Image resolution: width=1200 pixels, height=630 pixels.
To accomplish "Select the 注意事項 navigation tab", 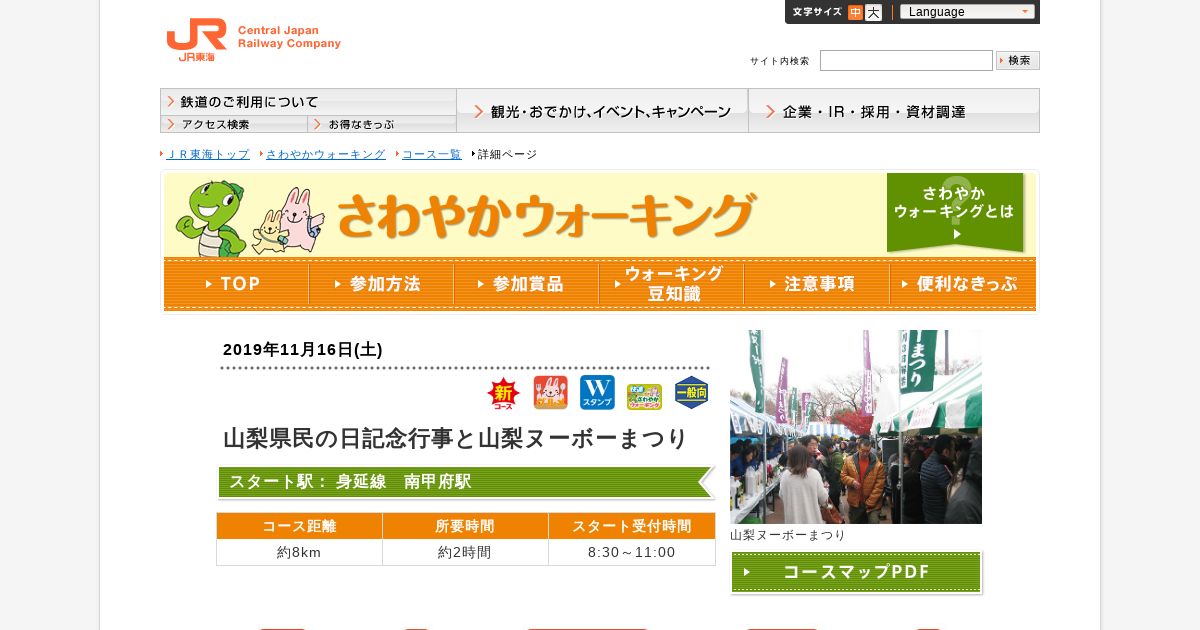I will [x=816, y=284].
